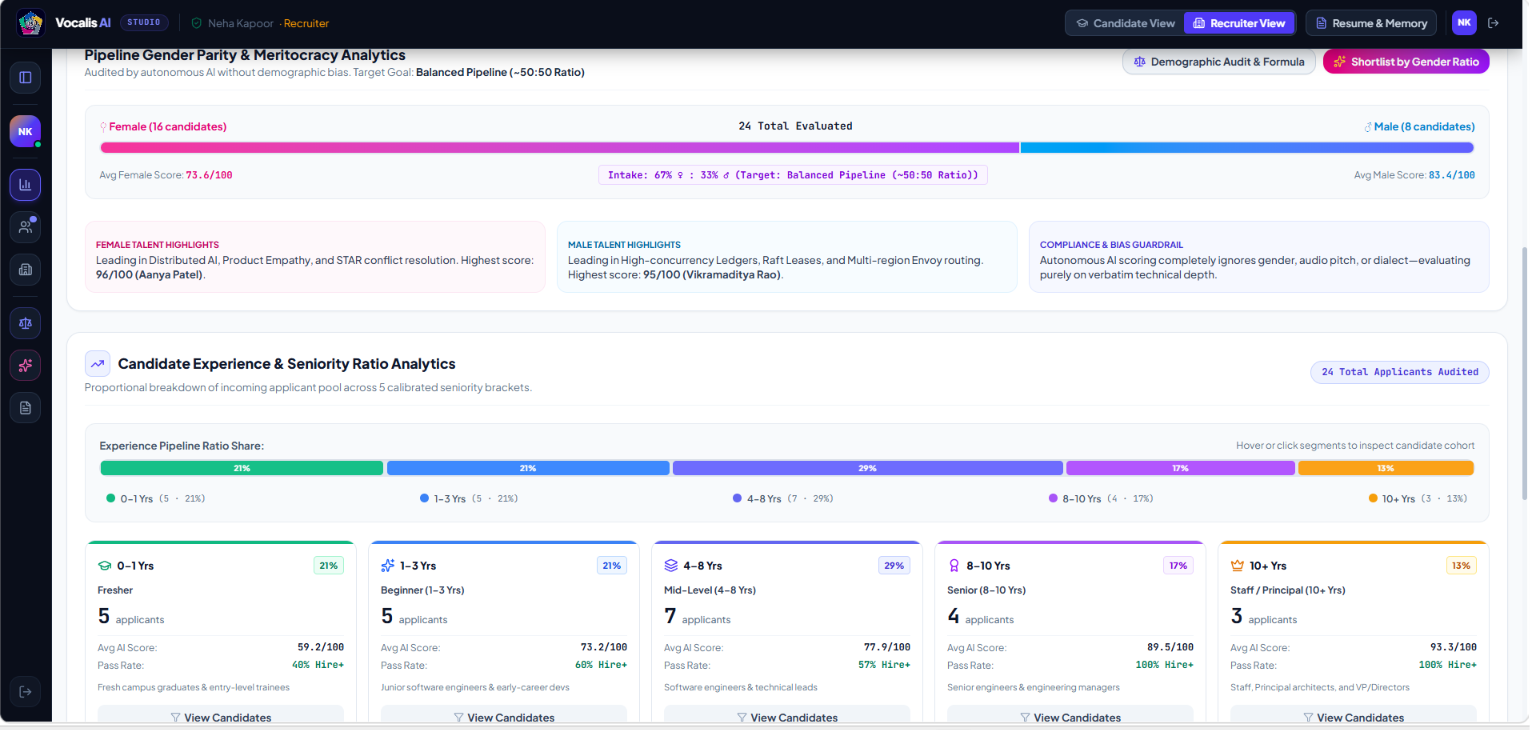The height and width of the screenshot is (730, 1530).
Task: Inspect the violet 17% experience bar segment
Action: coord(1181,468)
